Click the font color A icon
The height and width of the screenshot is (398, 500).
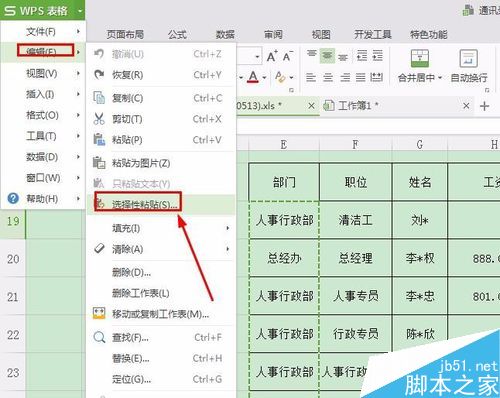click(253, 77)
